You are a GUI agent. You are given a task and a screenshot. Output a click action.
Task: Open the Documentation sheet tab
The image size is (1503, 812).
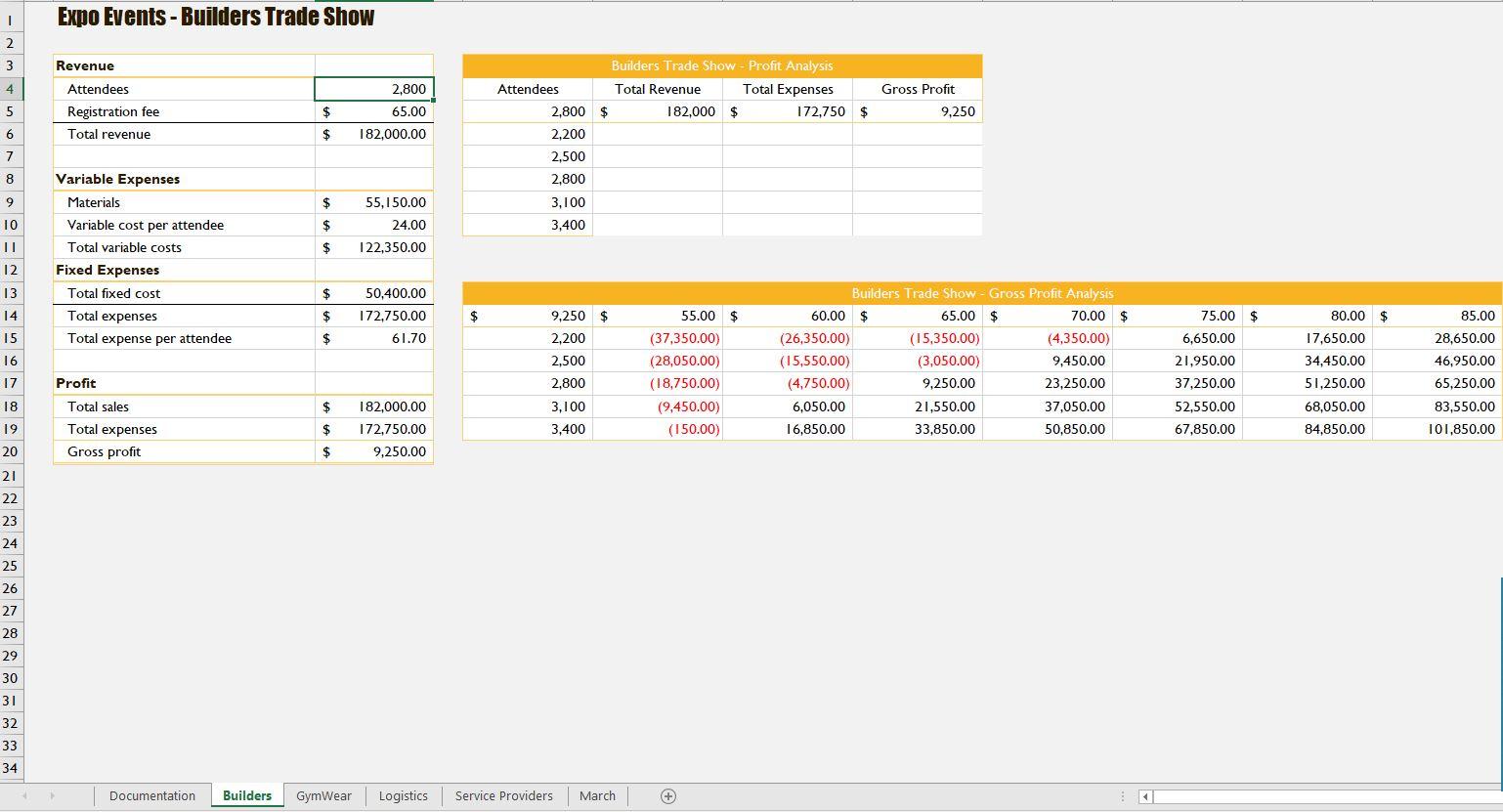[x=152, y=796]
